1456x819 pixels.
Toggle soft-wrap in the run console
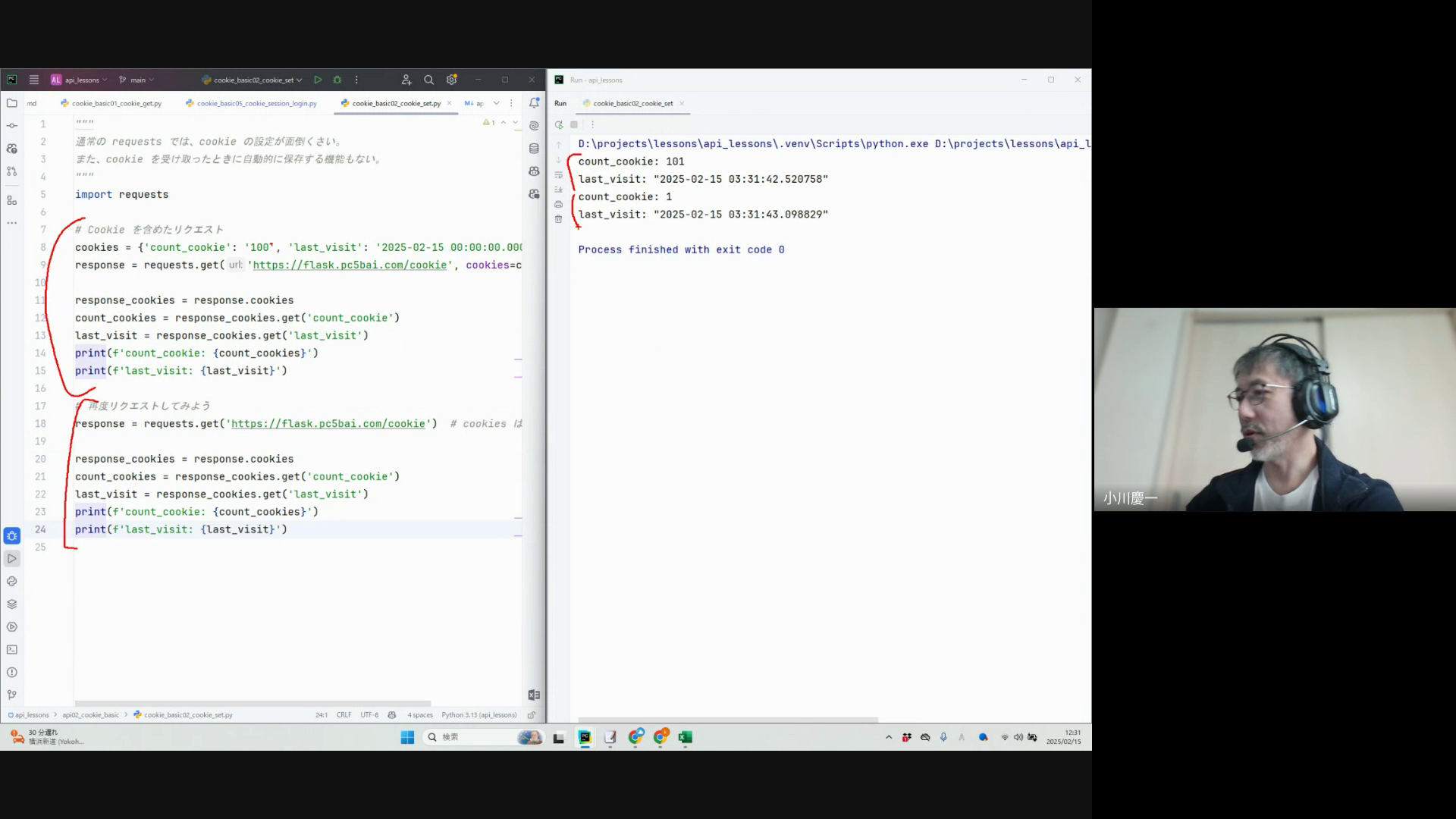tap(559, 175)
